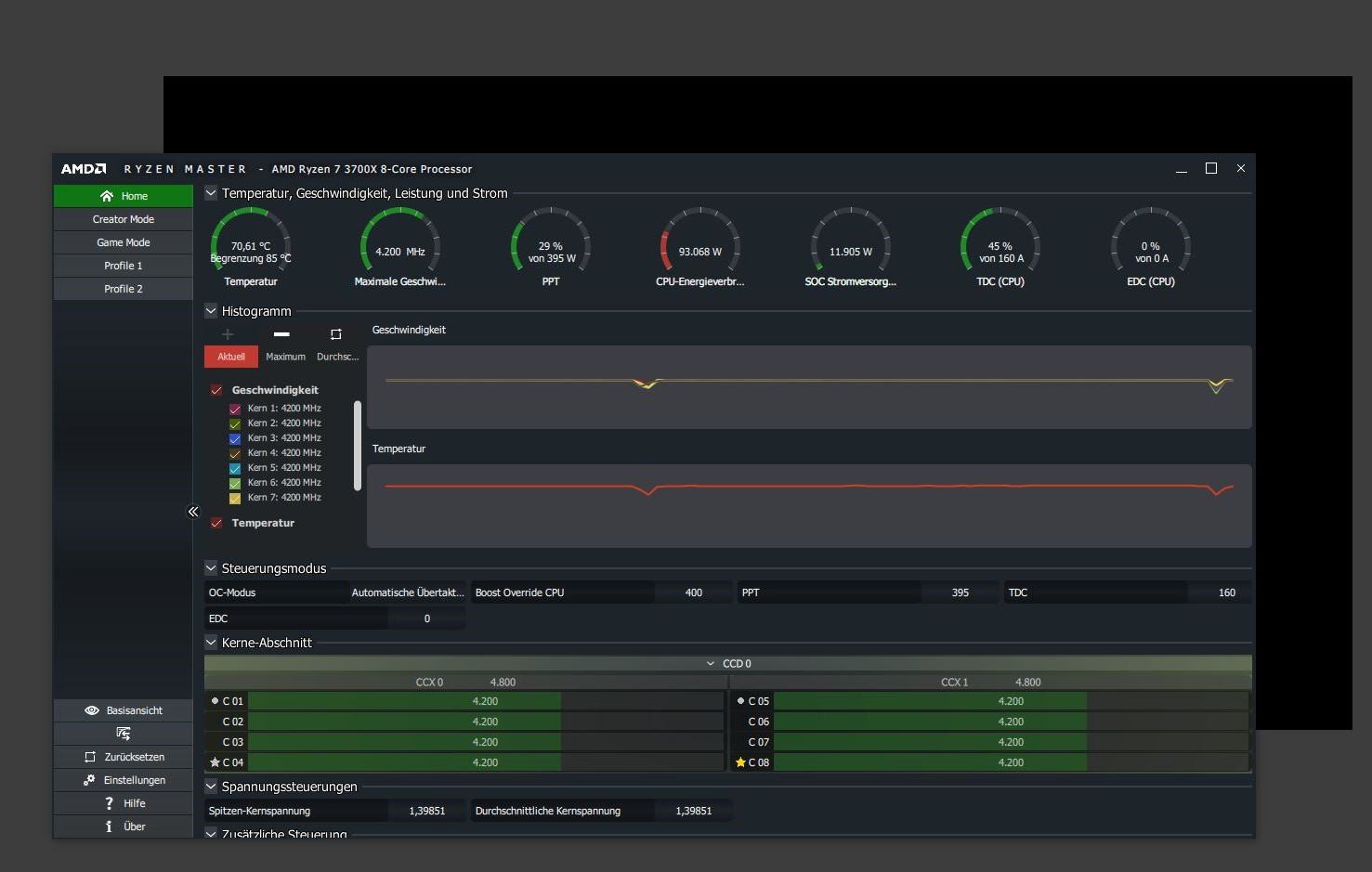Open the Home view
Image resolution: width=1372 pixels, height=872 pixels.
click(124, 196)
